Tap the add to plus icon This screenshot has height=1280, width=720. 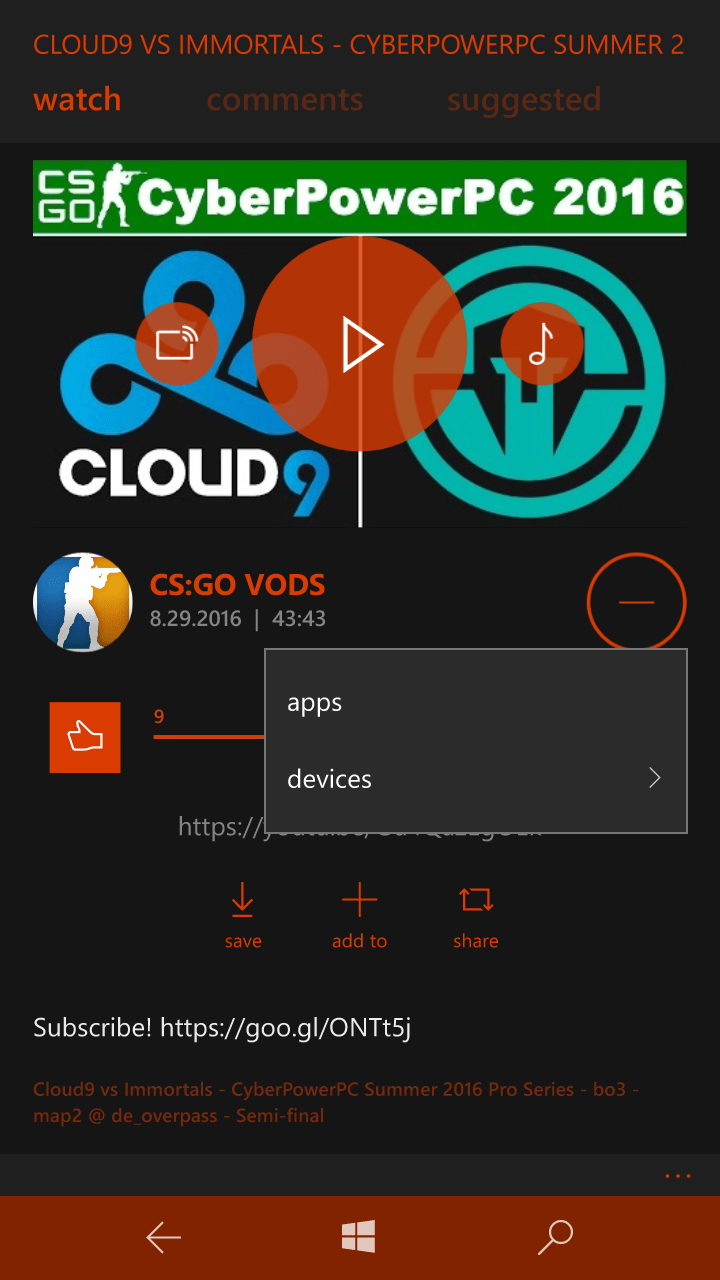[x=359, y=902]
